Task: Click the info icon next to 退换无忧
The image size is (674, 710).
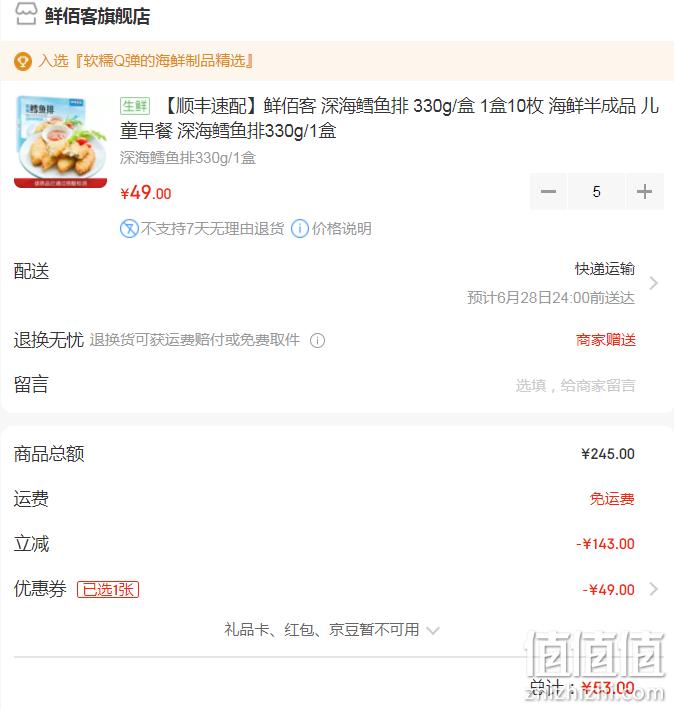Action: 318,340
